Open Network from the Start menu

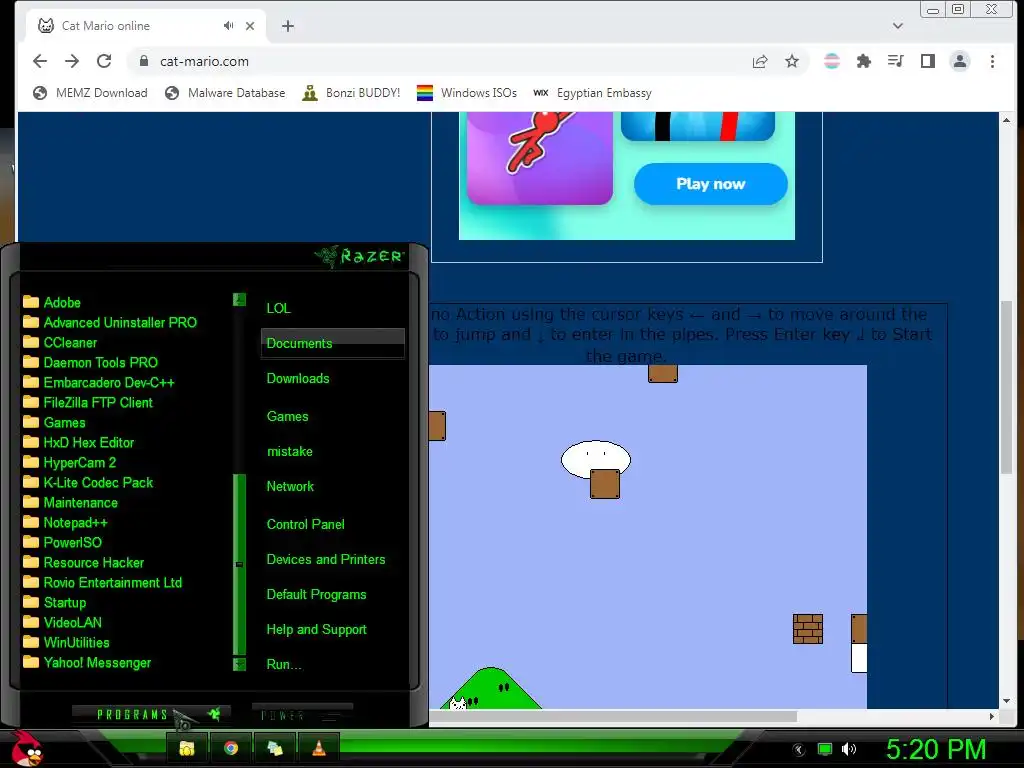click(x=290, y=487)
